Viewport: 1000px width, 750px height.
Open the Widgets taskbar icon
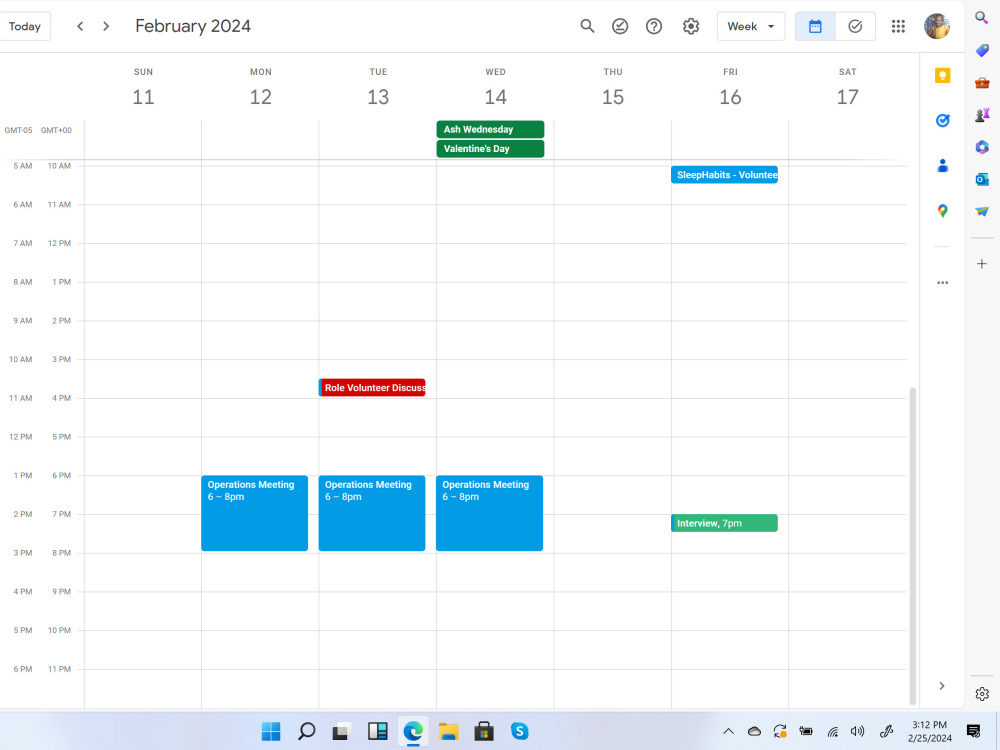[x=378, y=731]
